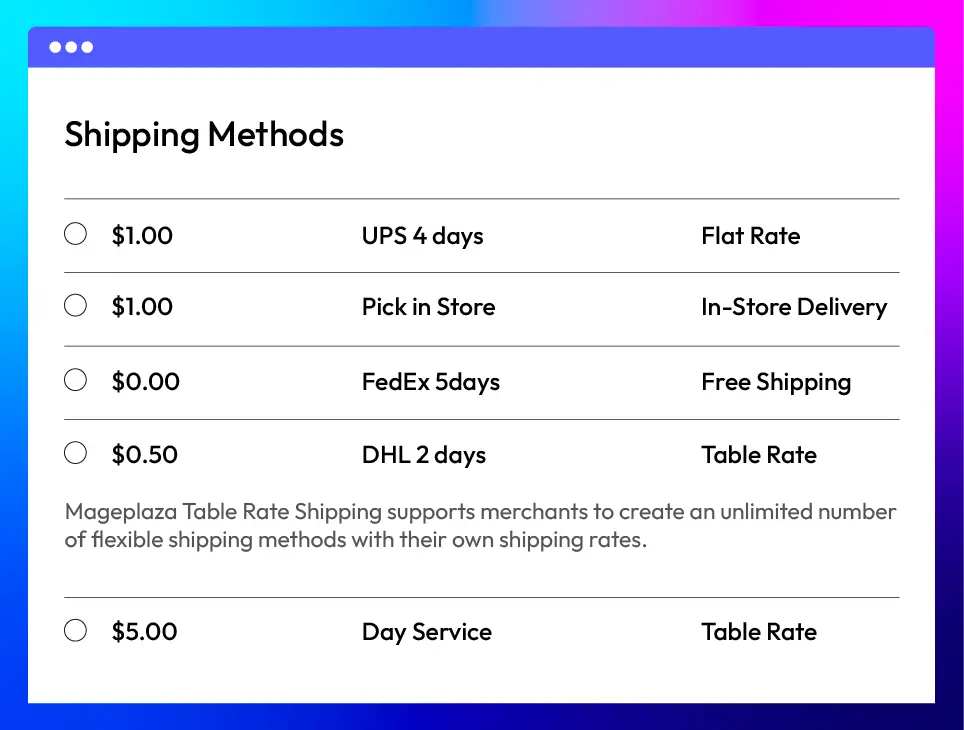Viewport: 964px width, 730px height.
Task: Click the UPS 4 days label
Action: coord(422,236)
